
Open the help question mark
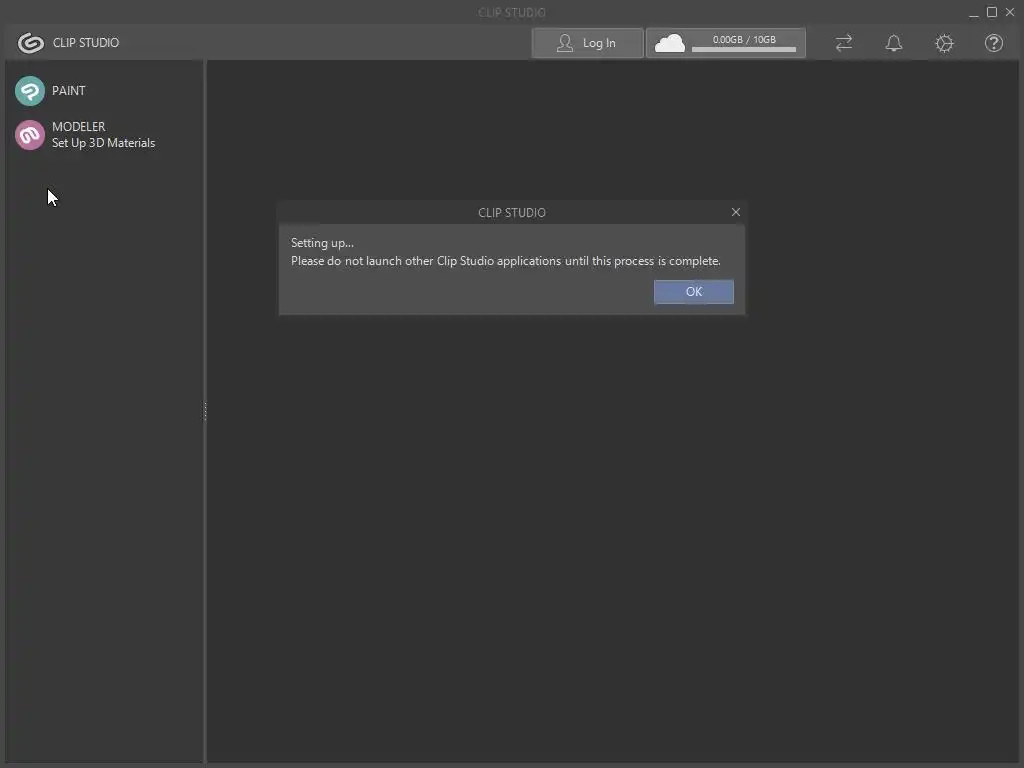point(993,43)
